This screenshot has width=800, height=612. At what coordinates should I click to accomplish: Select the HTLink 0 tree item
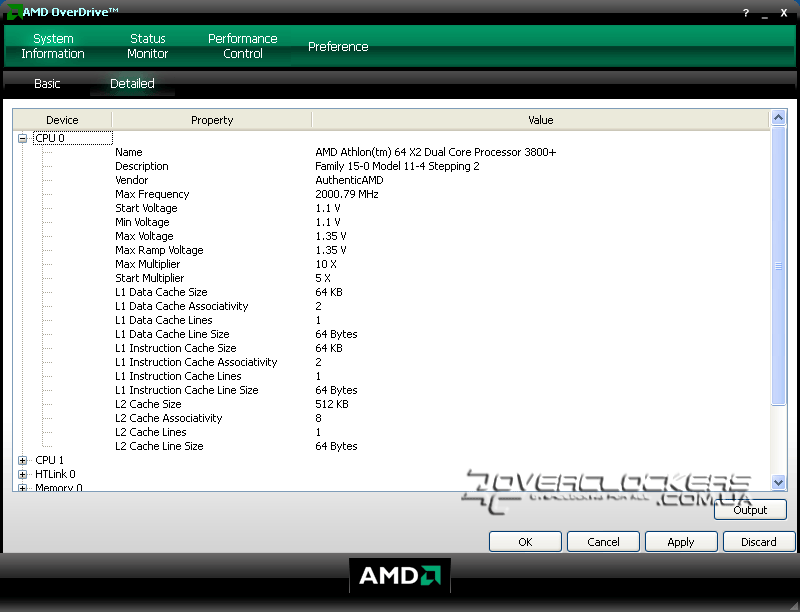[55, 474]
